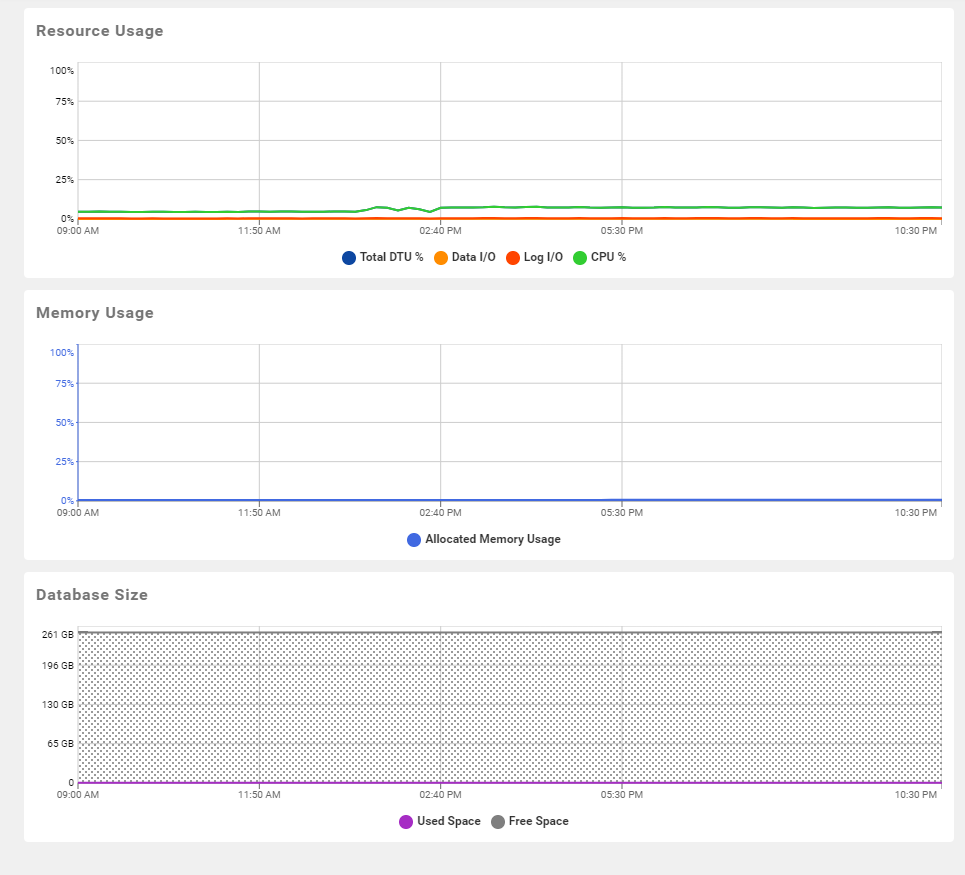Click the 02:40 PM timestamp on Resource Usage chart
Viewport: 965px width, 875px height.
point(442,230)
